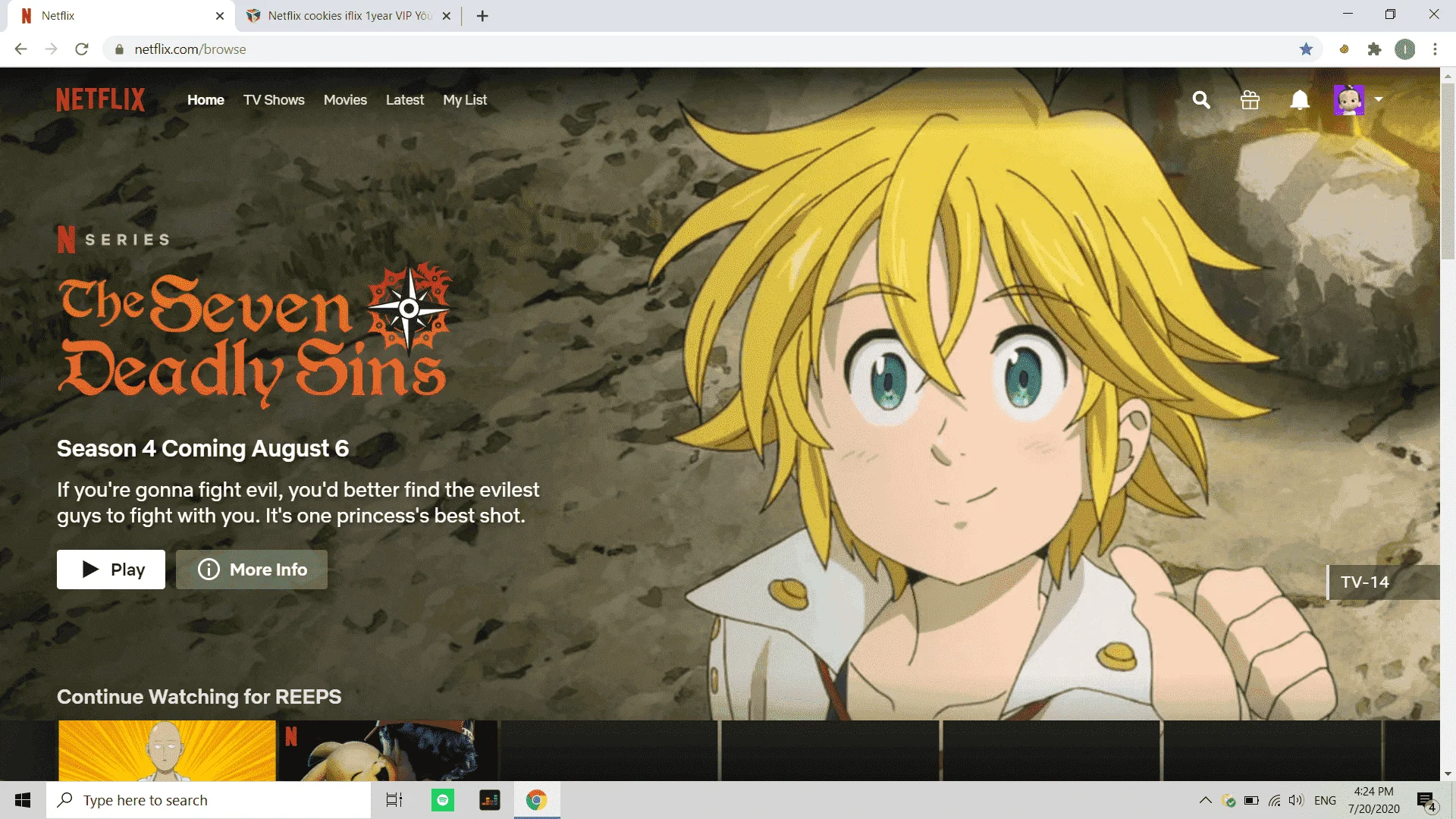Open a new browser tab

click(482, 16)
